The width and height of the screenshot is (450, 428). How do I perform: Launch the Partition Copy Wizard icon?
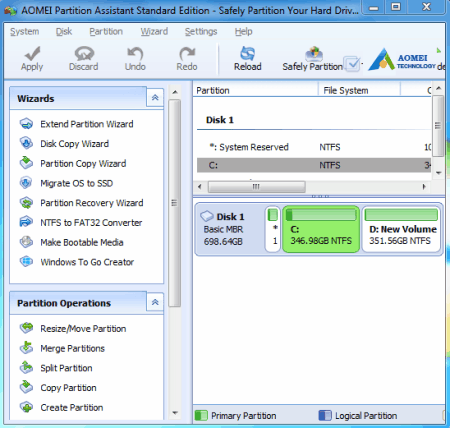tap(26, 163)
